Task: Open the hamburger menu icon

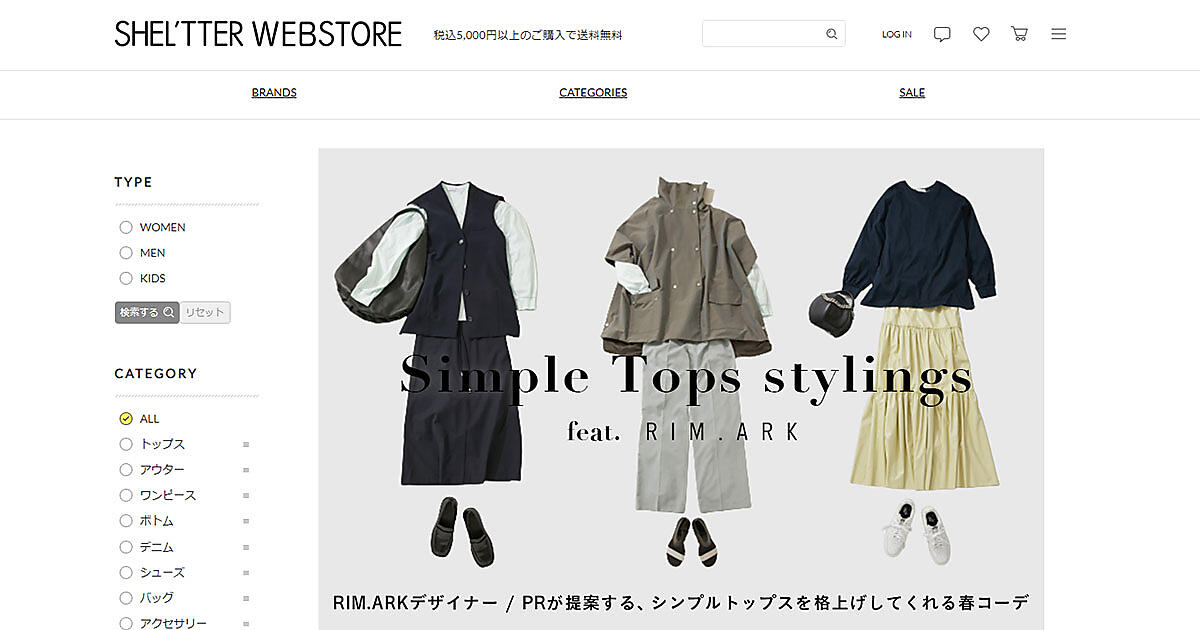Action: pyautogui.click(x=1059, y=34)
